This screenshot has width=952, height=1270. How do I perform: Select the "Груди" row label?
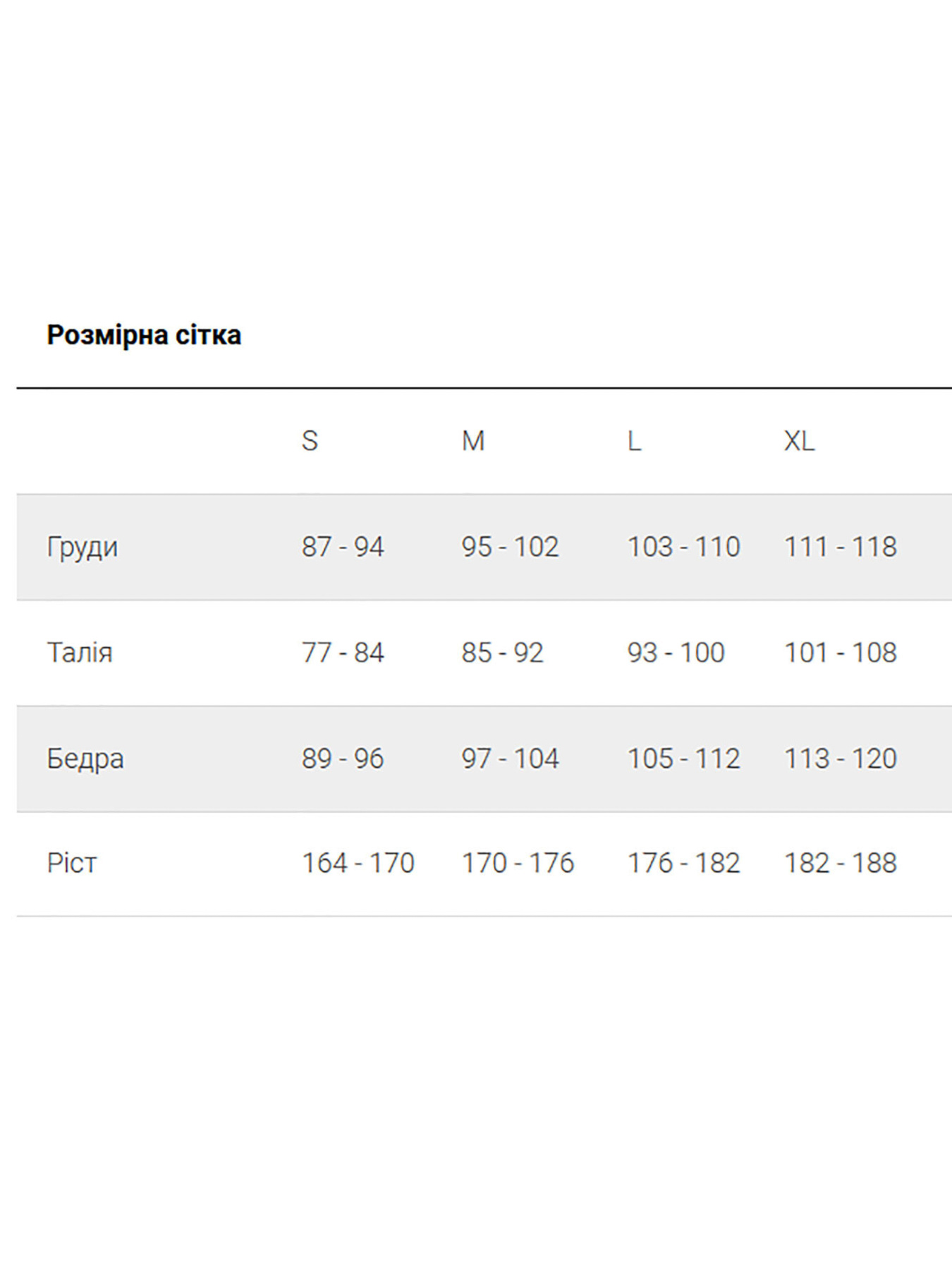tap(83, 548)
